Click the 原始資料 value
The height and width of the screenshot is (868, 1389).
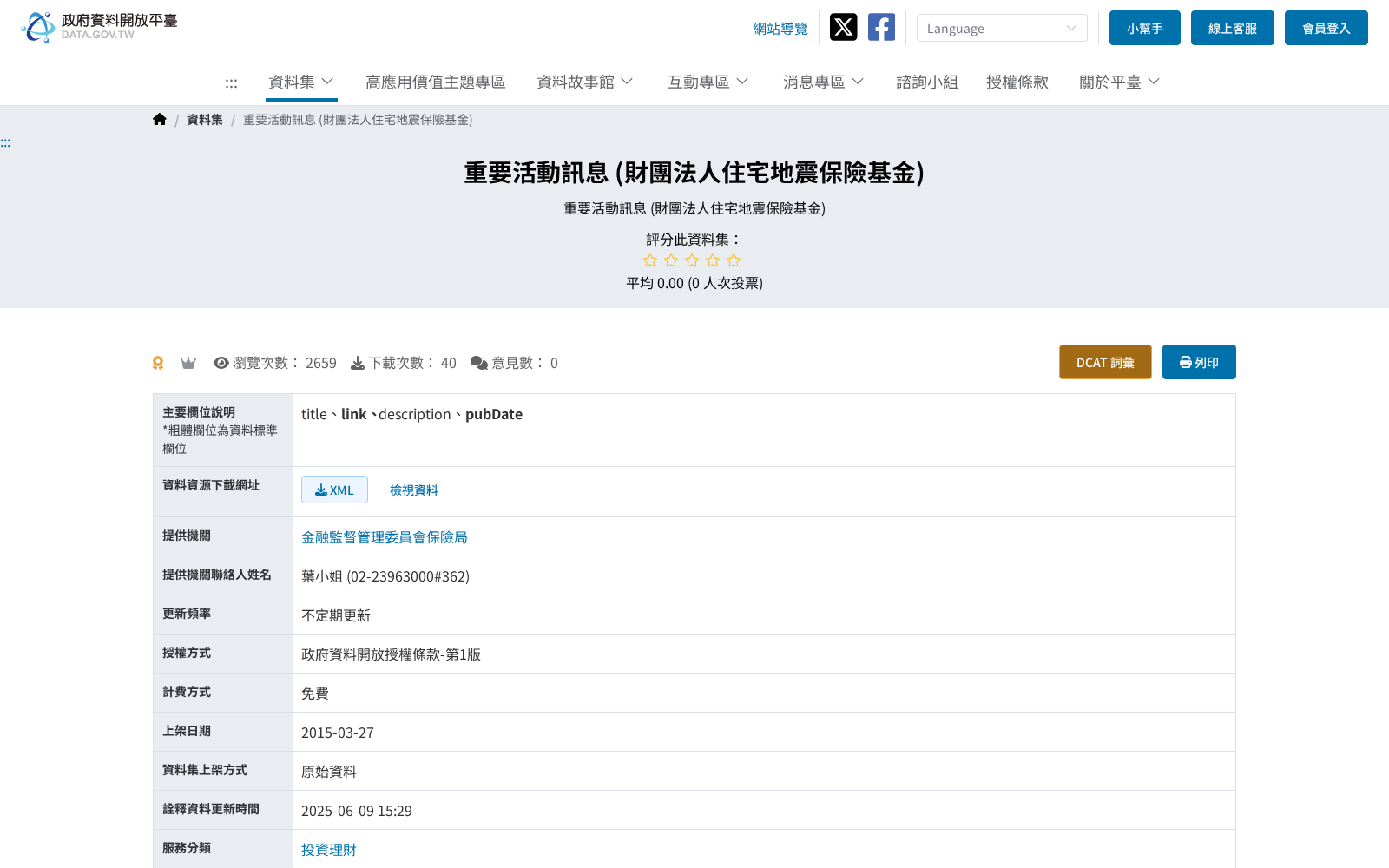(329, 772)
